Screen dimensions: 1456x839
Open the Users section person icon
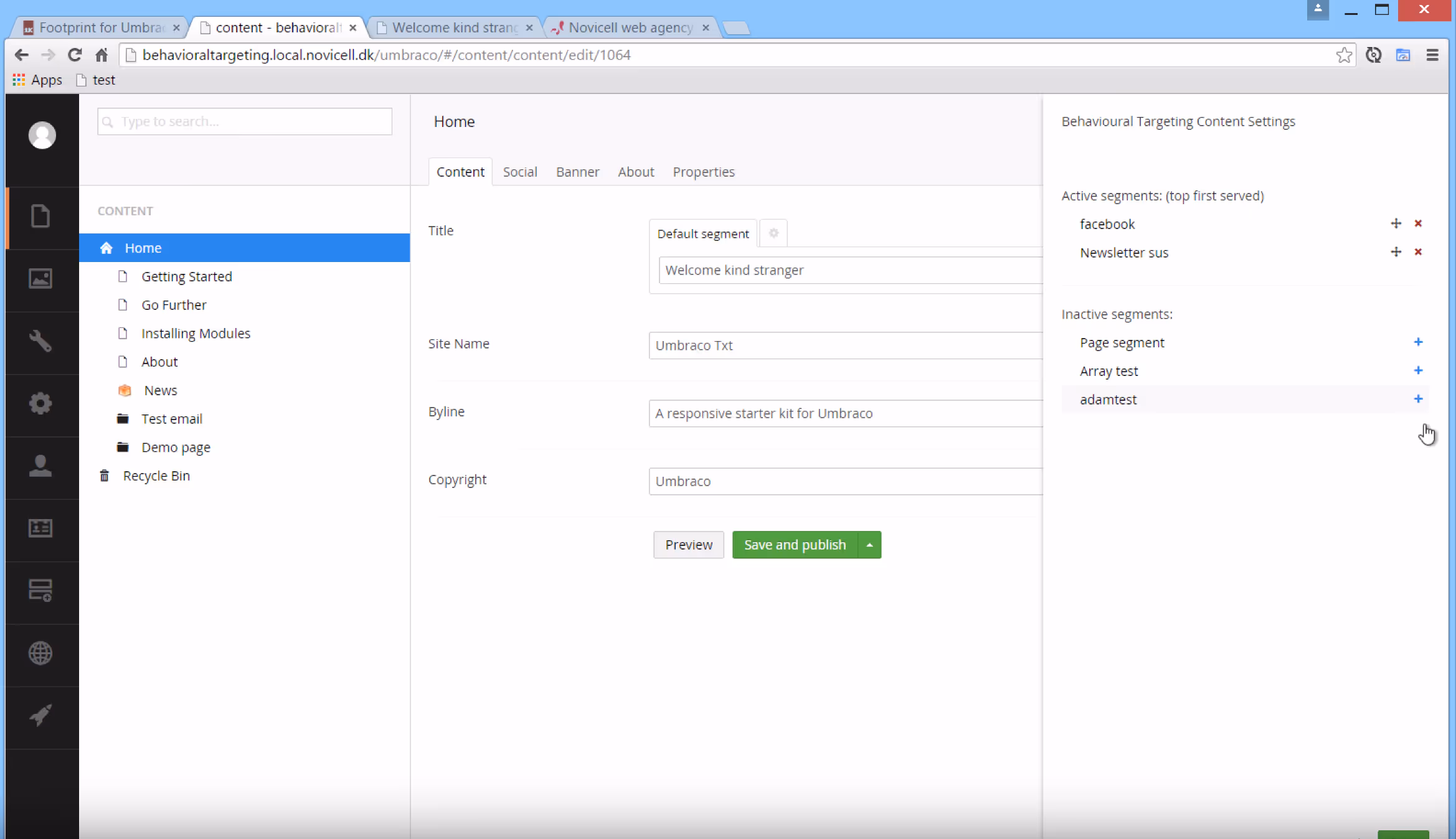40,466
